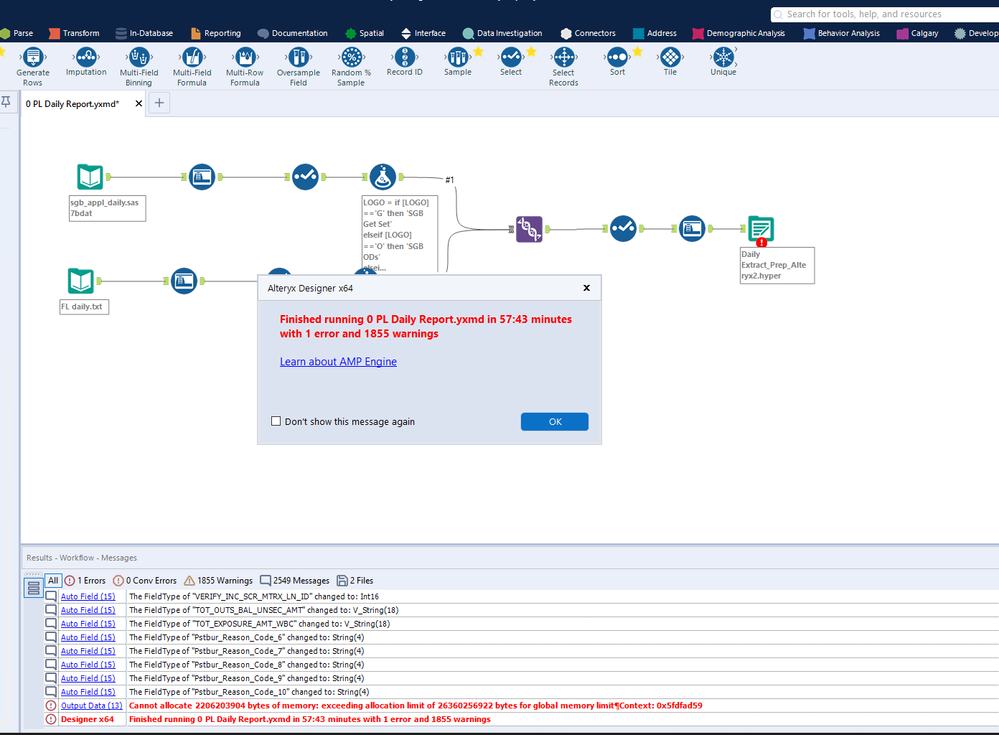The height and width of the screenshot is (735, 999).
Task: Open the Demographic Analysis tool category
Action: point(739,33)
